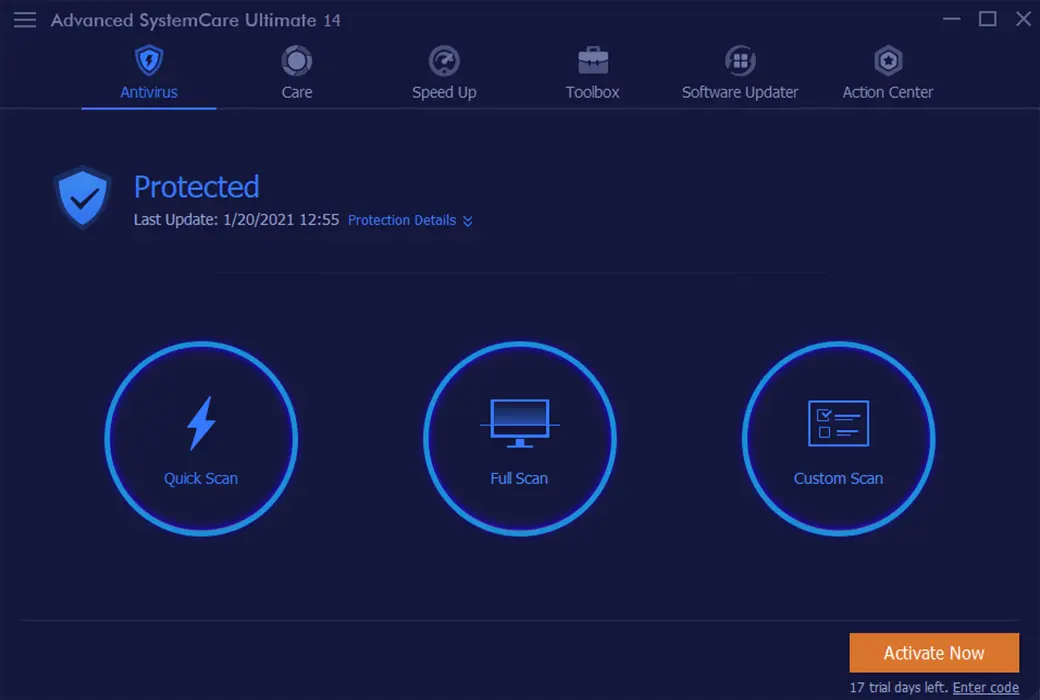Click the Full Scan monitor icon
This screenshot has width=1040, height=700.
[x=519, y=423]
